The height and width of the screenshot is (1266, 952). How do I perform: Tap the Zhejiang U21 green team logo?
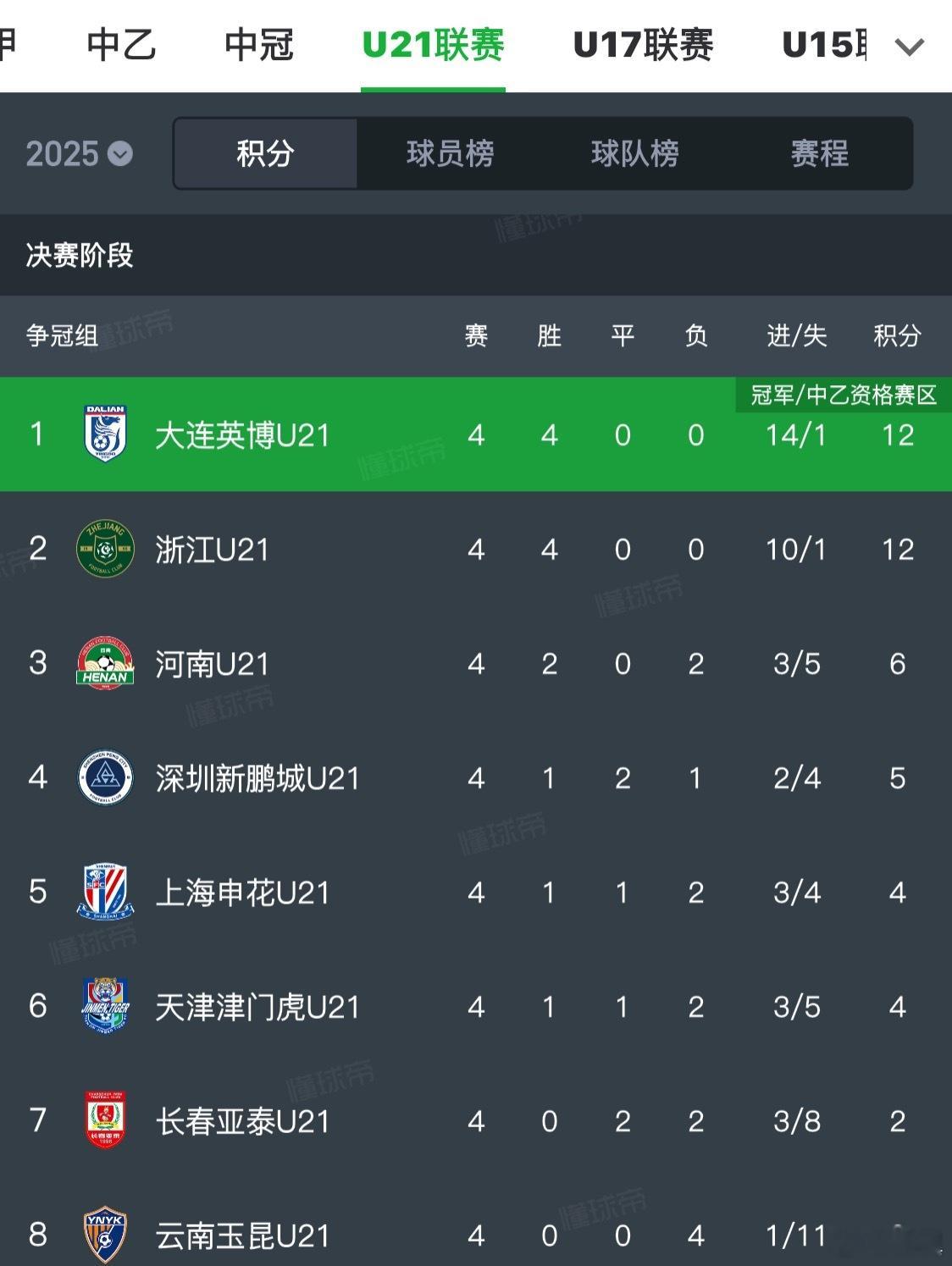tap(106, 549)
